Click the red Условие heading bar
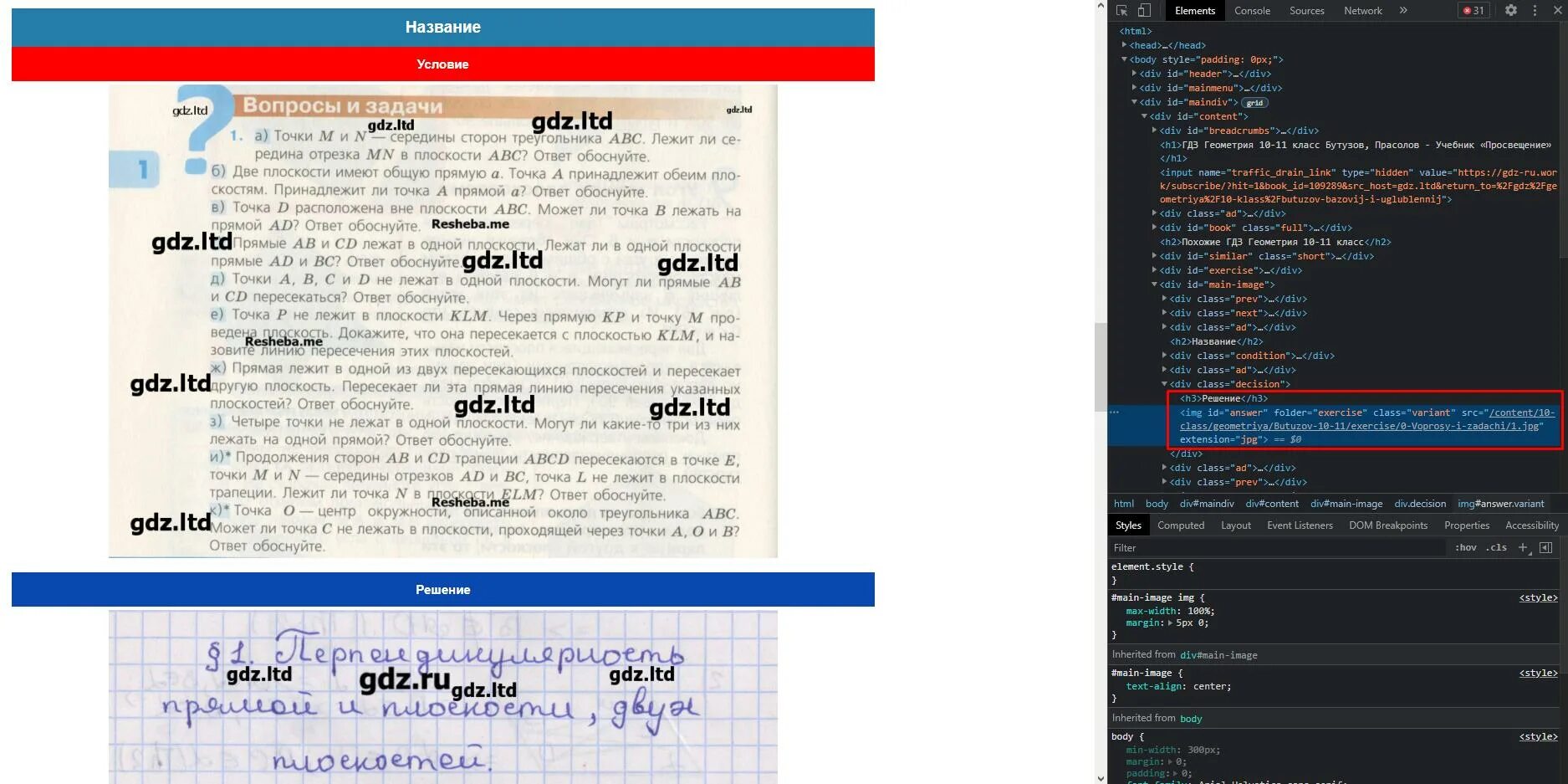The image size is (1568, 784). point(443,64)
